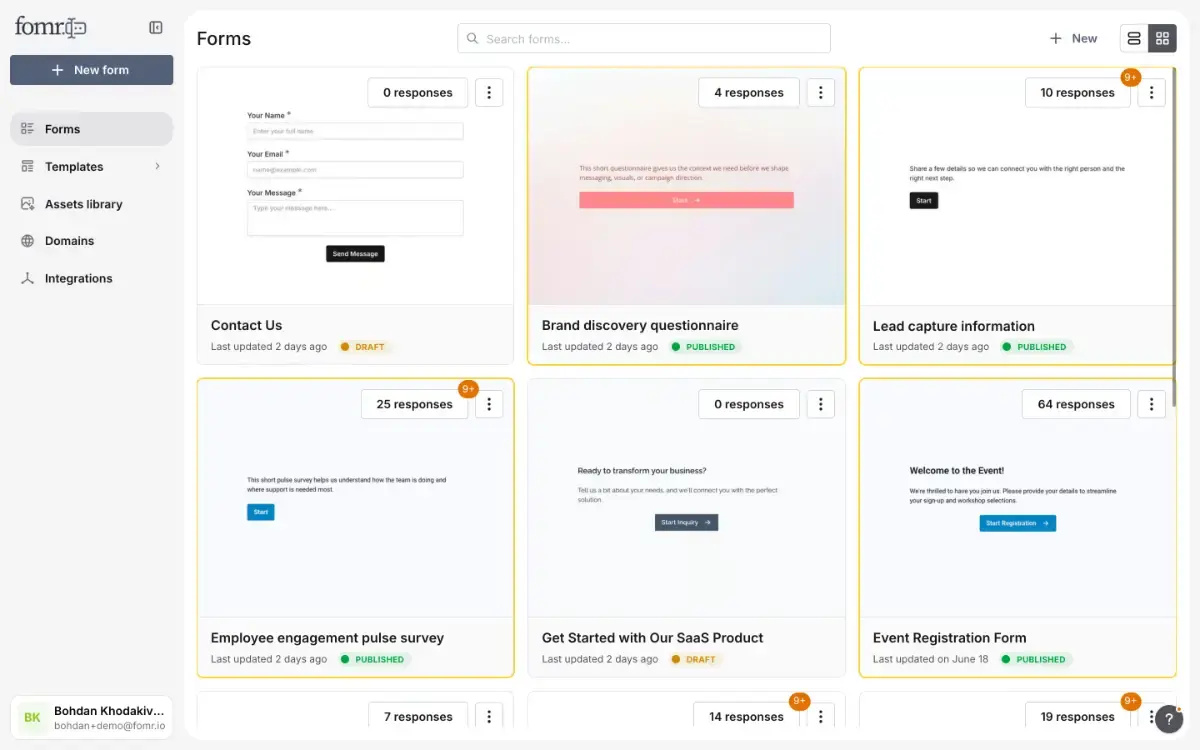Click Get Started with Our SaaS Product title
1200x750 pixels.
[652, 638]
